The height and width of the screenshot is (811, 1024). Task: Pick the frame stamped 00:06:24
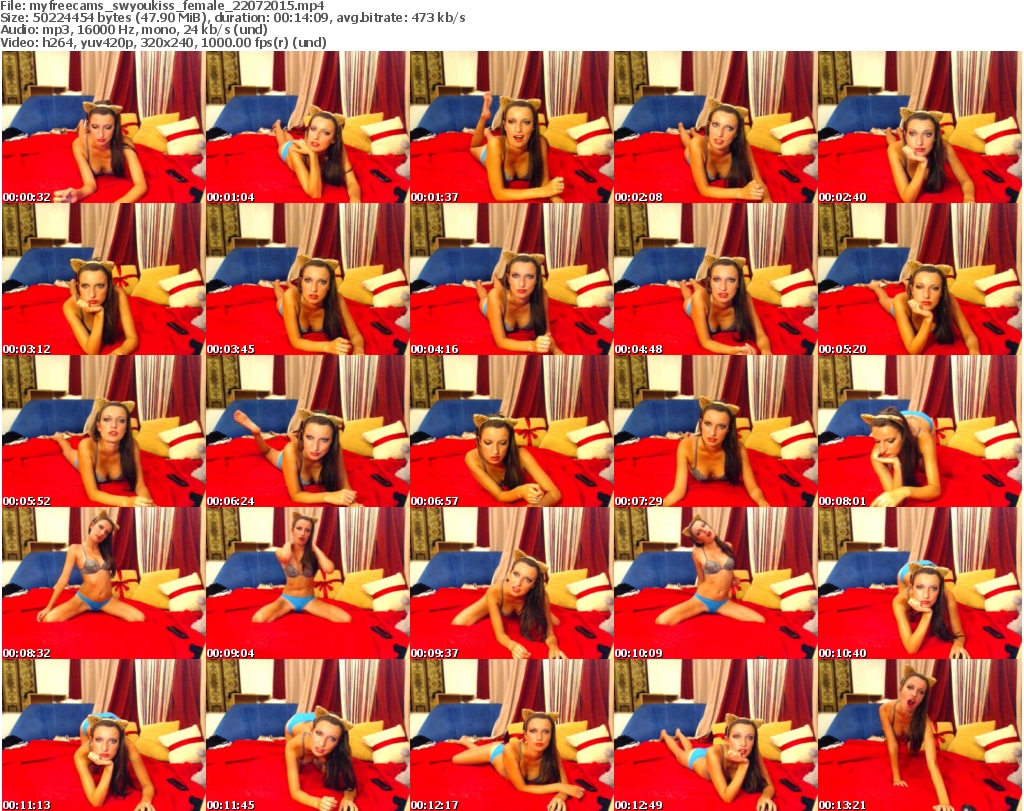coord(308,432)
